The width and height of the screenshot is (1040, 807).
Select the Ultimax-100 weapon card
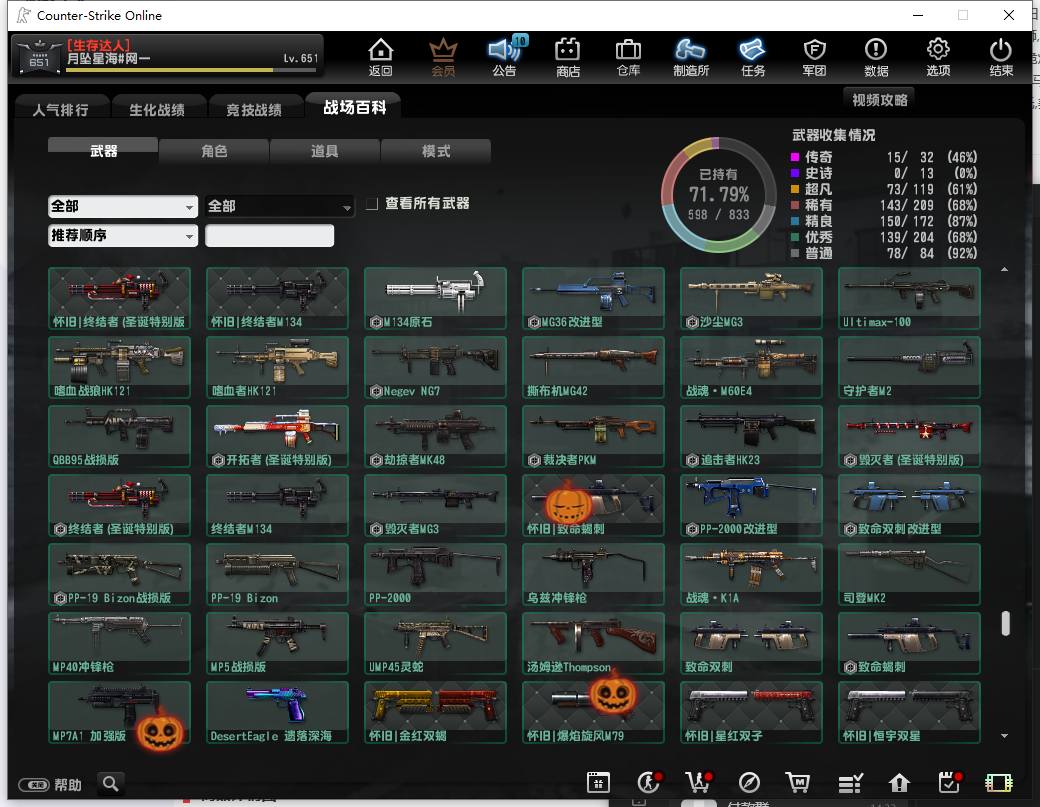point(909,298)
